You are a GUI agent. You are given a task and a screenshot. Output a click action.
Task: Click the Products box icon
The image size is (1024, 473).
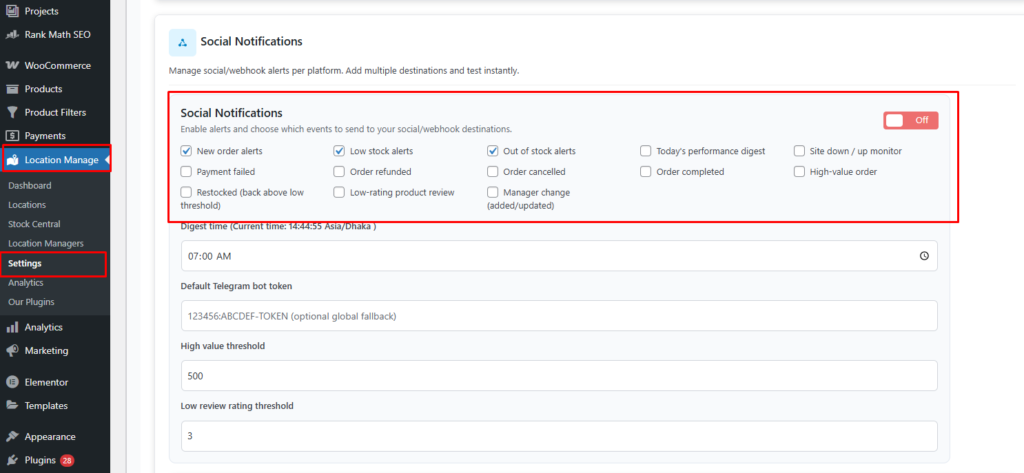(13, 89)
